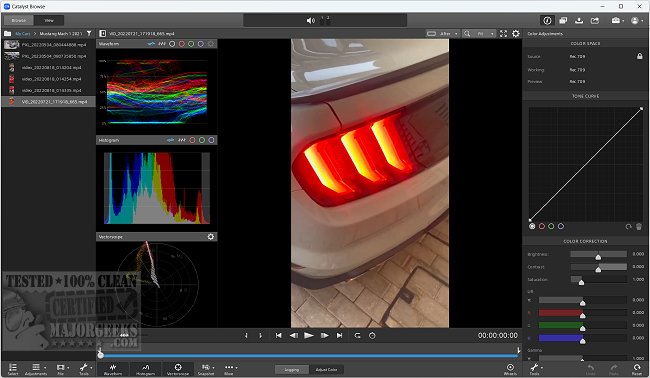Step to previous frame

point(293,335)
